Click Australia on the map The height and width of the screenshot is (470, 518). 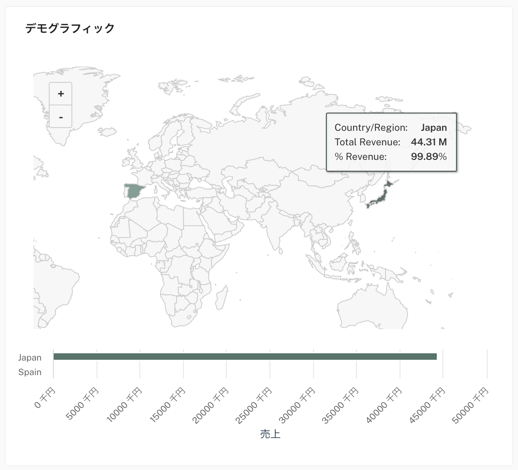372,307
